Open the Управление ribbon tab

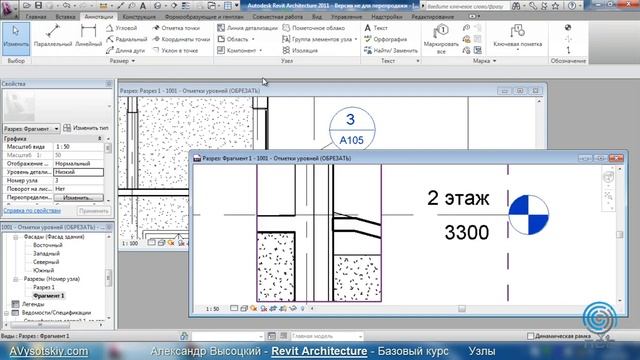click(x=347, y=17)
